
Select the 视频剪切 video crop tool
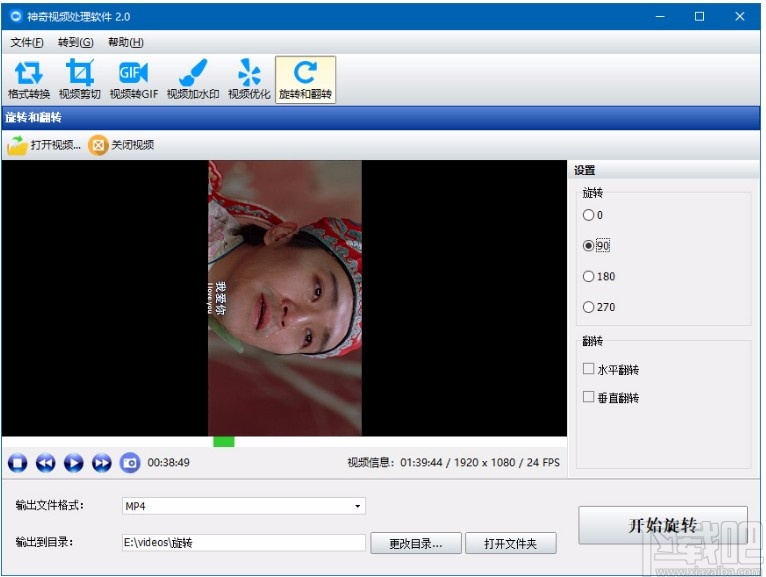click(x=80, y=80)
